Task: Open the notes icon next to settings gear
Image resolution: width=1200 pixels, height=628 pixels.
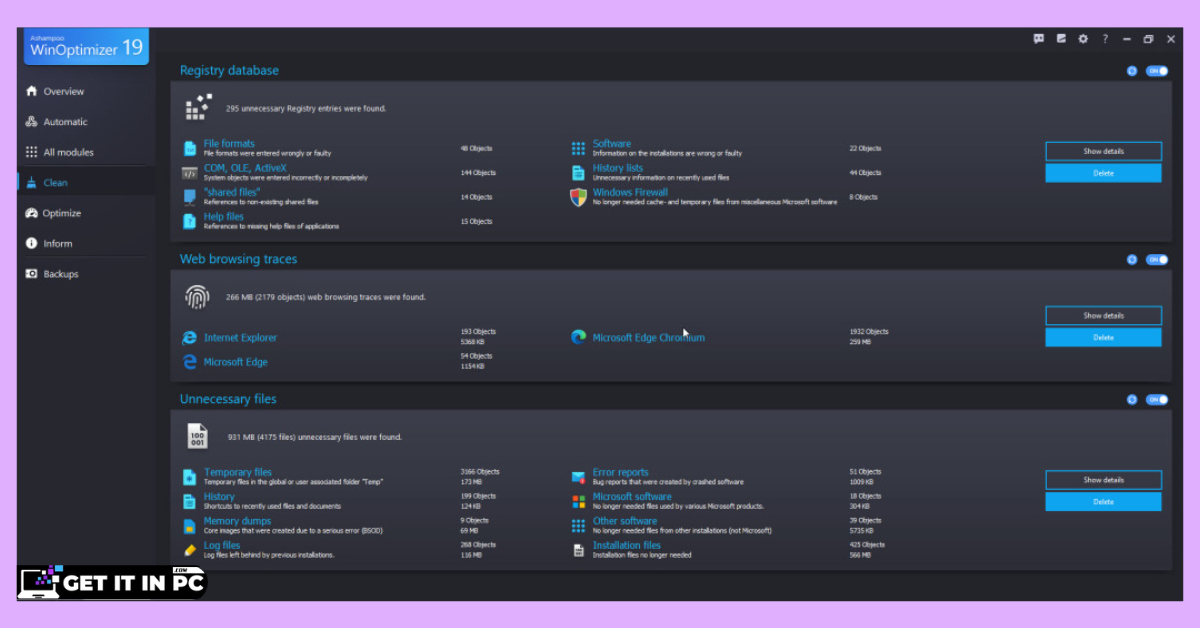Action: pyautogui.click(x=1061, y=39)
